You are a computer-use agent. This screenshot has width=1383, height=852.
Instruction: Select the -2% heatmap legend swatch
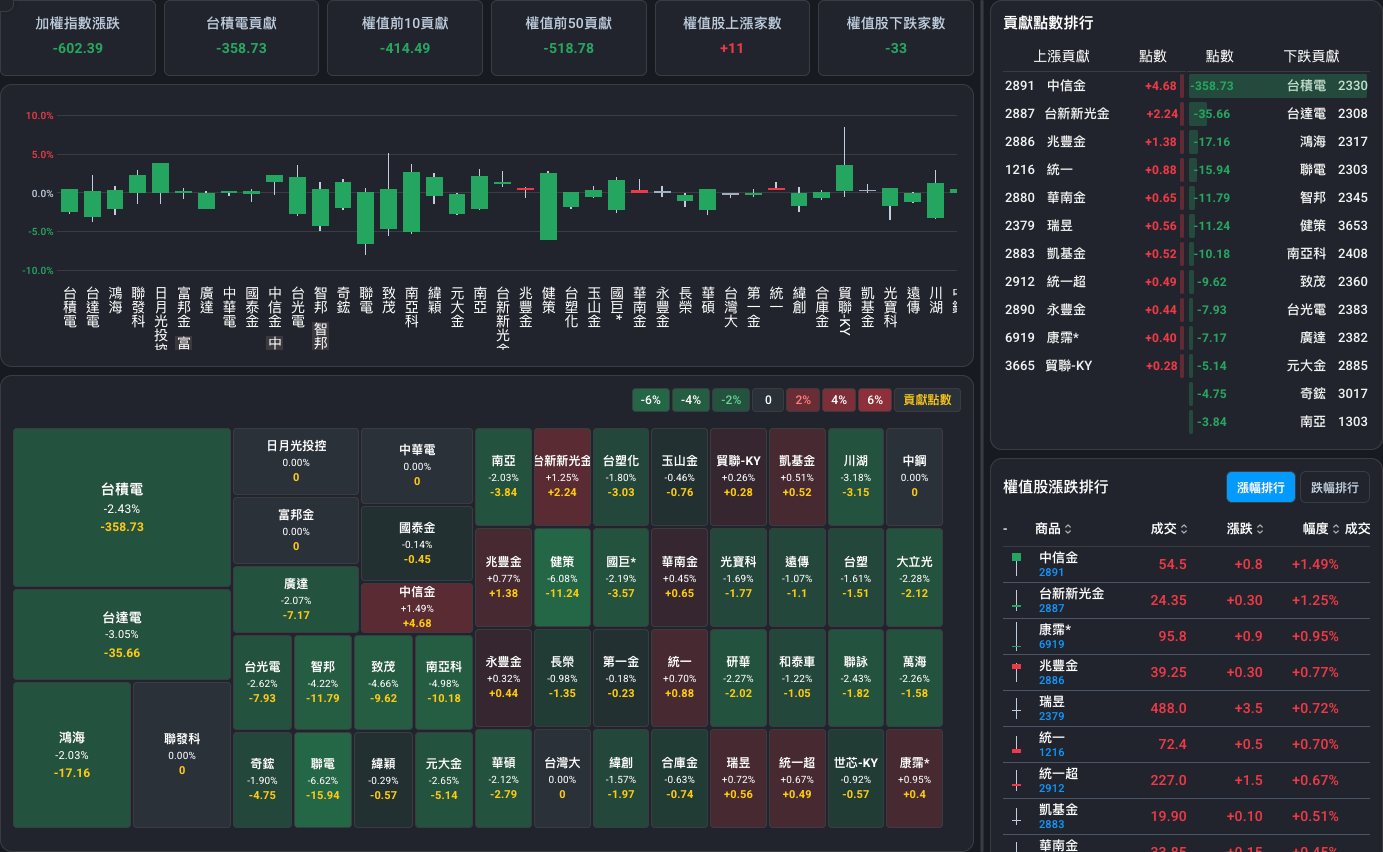(731, 400)
